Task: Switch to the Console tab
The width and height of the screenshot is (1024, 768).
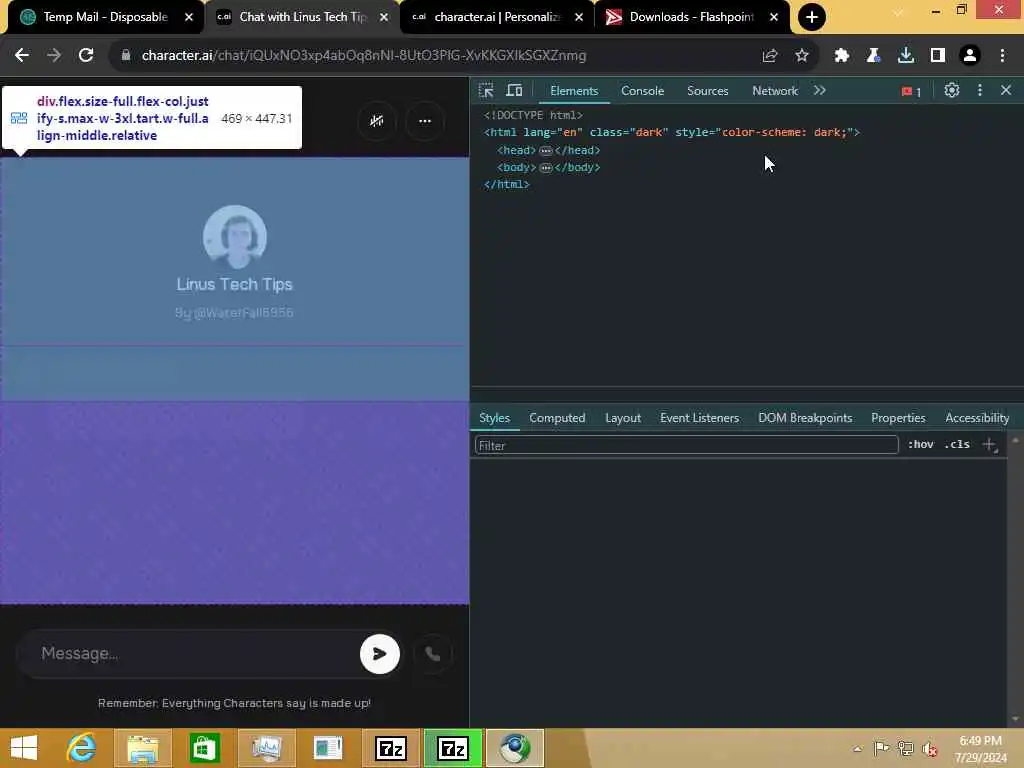Action: click(642, 91)
